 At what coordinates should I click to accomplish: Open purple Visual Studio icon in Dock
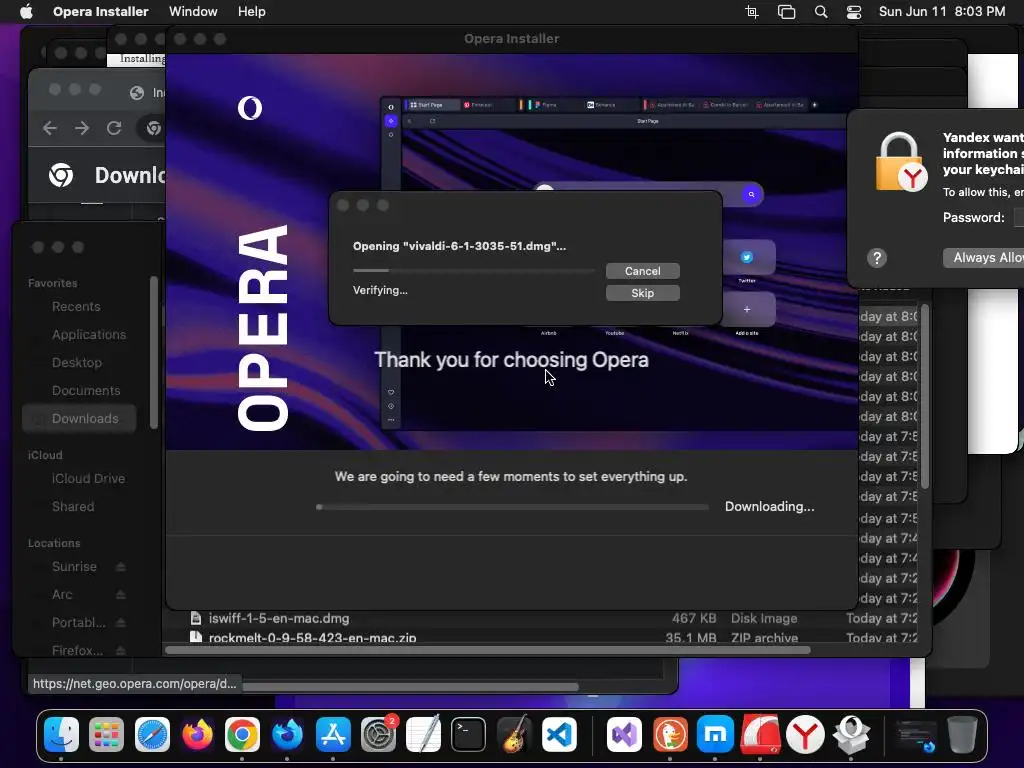coord(624,735)
